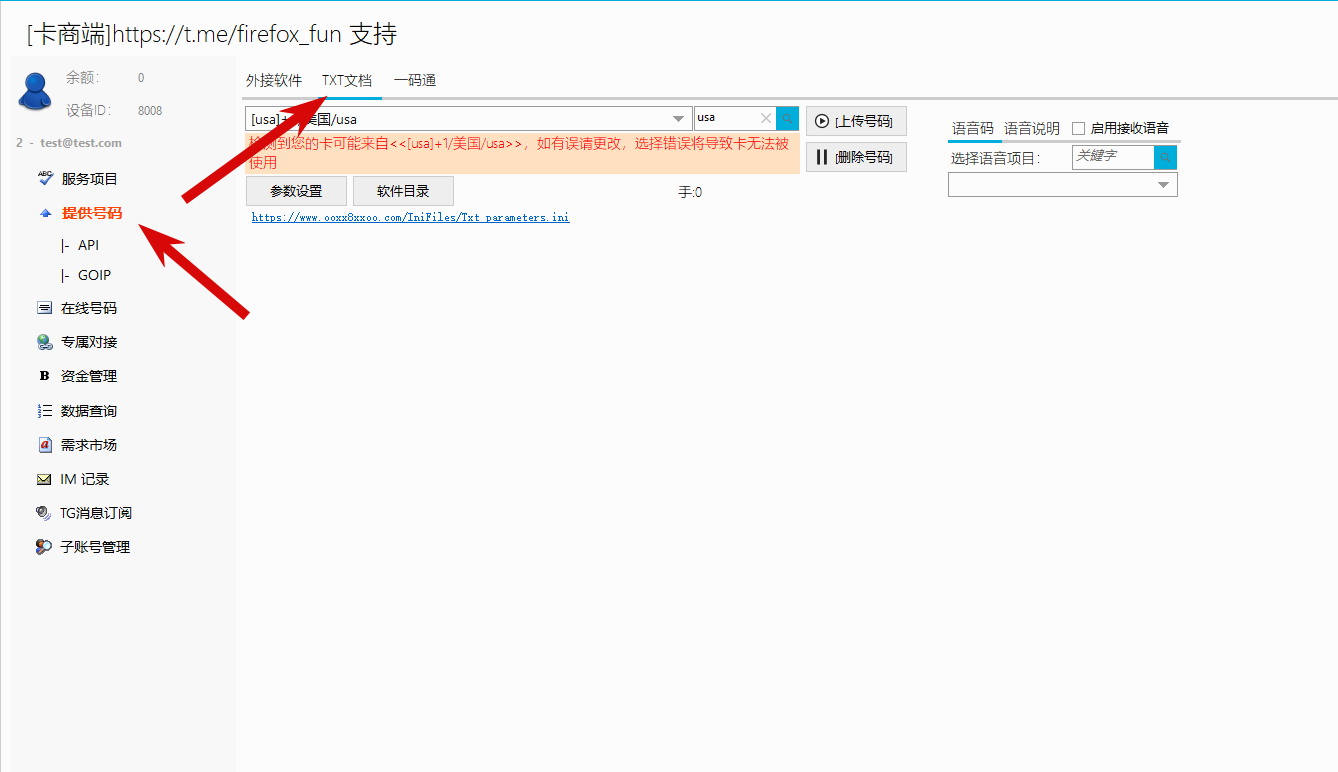Click the 服务项目 sidebar icon

(x=44, y=178)
